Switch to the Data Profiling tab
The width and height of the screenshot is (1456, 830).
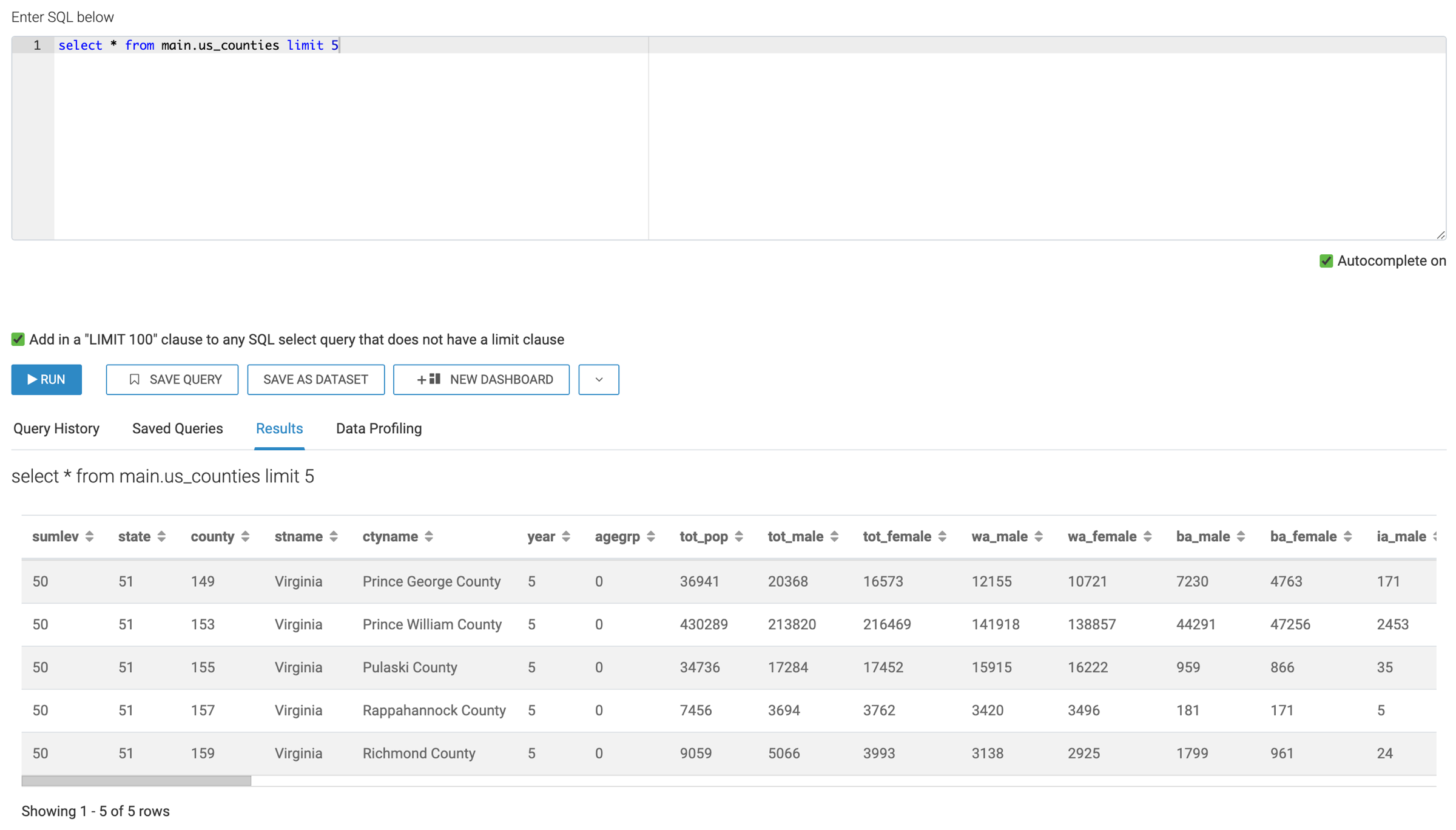379,428
